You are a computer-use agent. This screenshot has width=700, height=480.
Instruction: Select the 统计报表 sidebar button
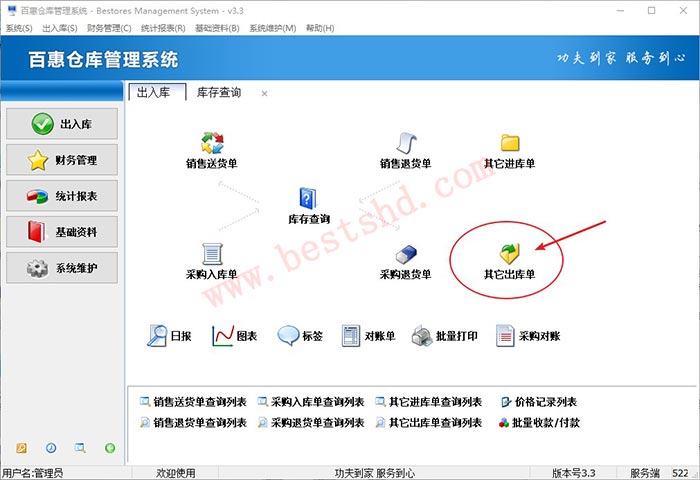62,196
